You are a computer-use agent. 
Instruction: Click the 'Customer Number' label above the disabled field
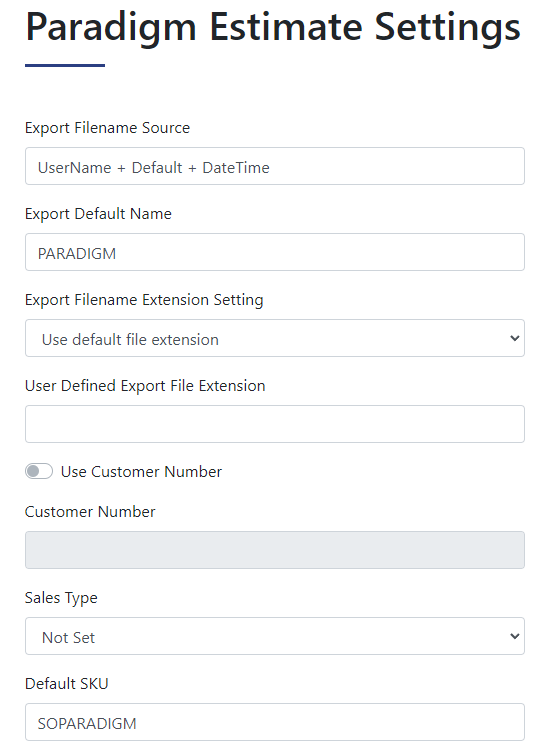tap(90, 512)
